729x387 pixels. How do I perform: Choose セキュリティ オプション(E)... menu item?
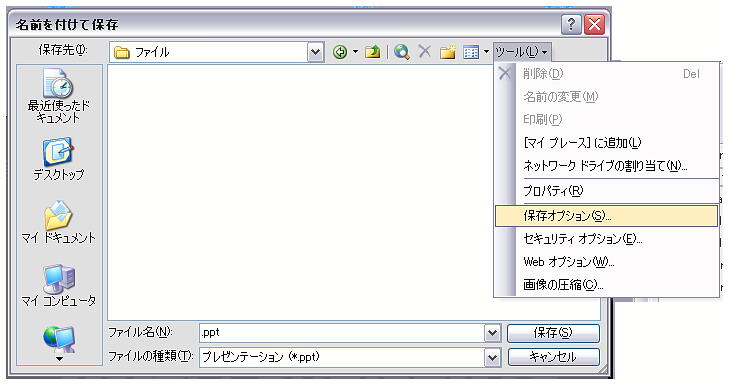pos(607,239)
